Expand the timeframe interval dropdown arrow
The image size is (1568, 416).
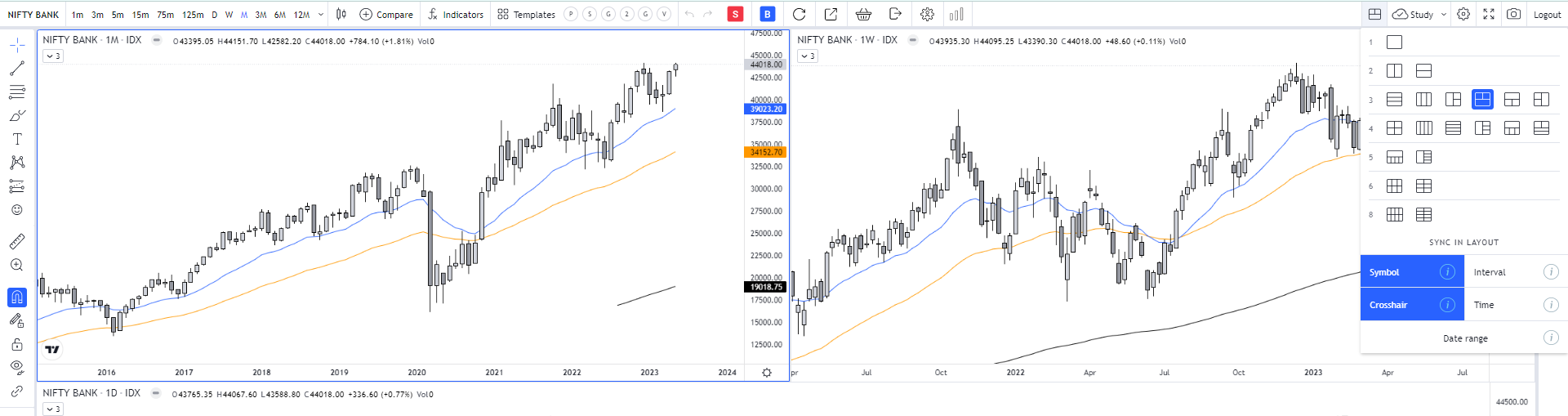coord(320,14)
